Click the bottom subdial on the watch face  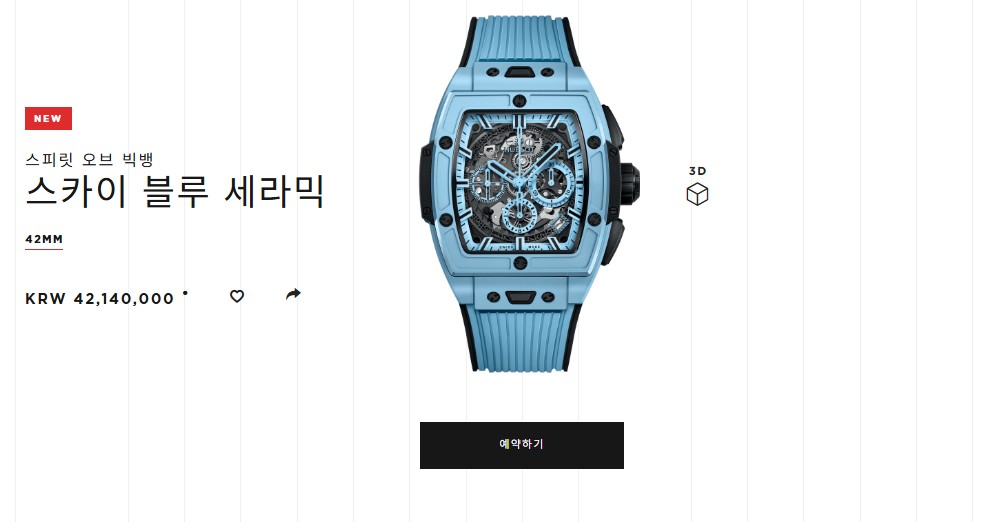(x=518, y=215)
